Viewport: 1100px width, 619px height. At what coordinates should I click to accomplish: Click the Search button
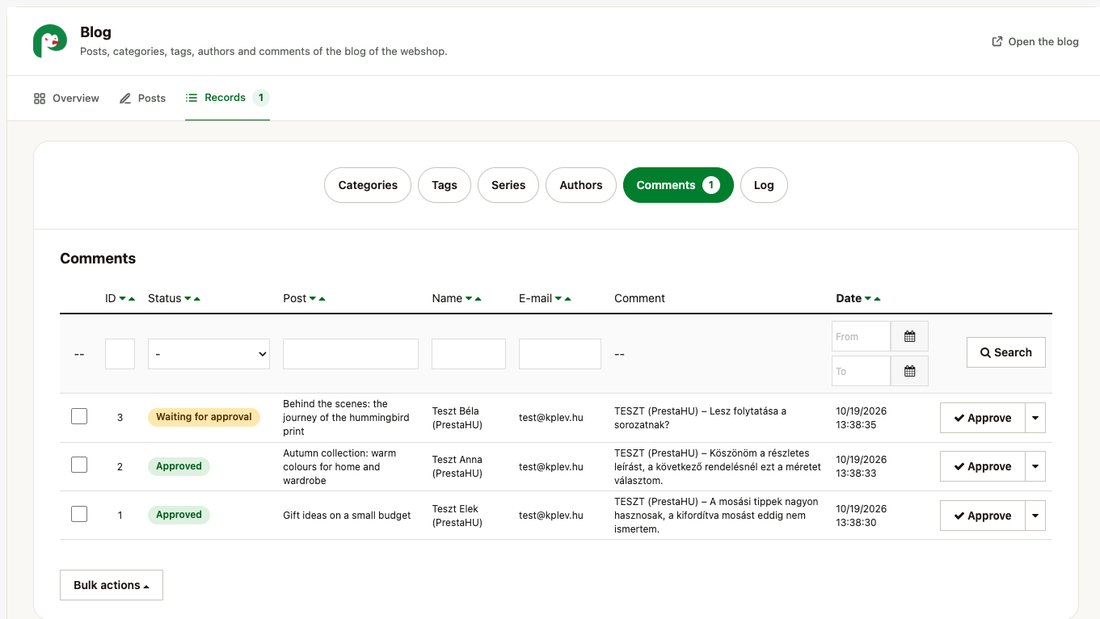coord(1006,352)
